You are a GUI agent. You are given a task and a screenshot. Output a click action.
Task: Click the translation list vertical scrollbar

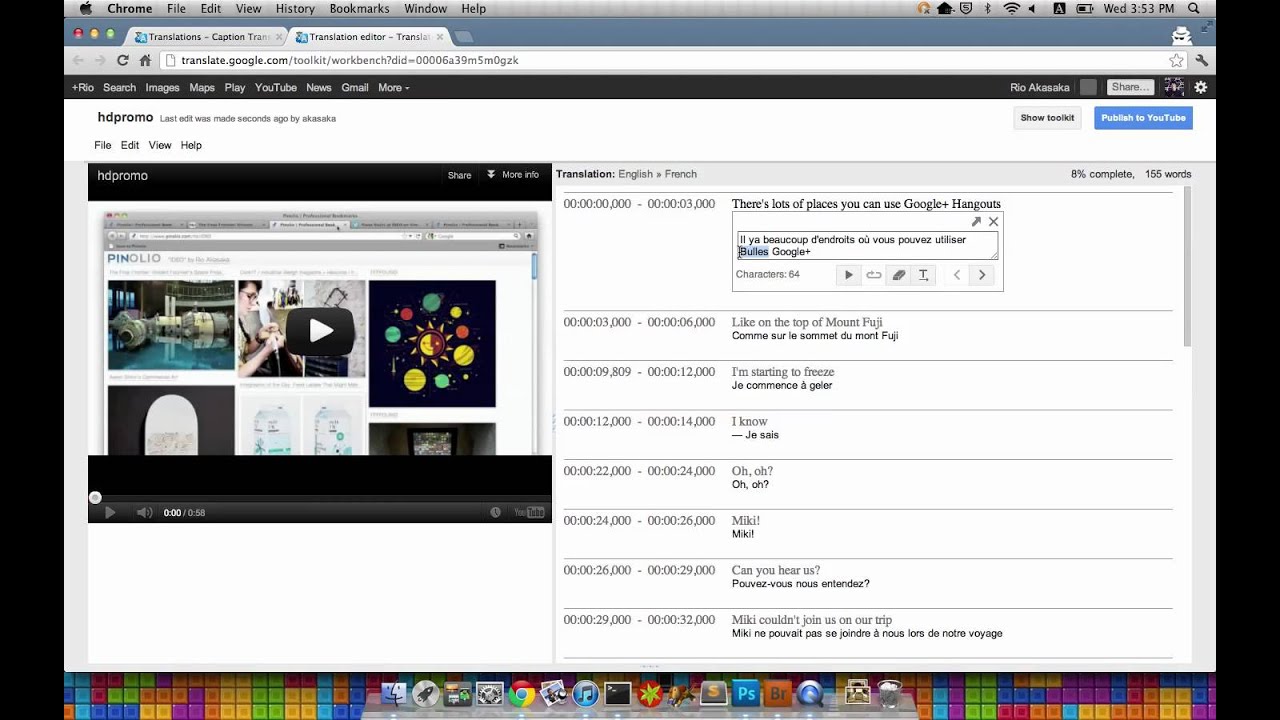(x=1187, y=267)
